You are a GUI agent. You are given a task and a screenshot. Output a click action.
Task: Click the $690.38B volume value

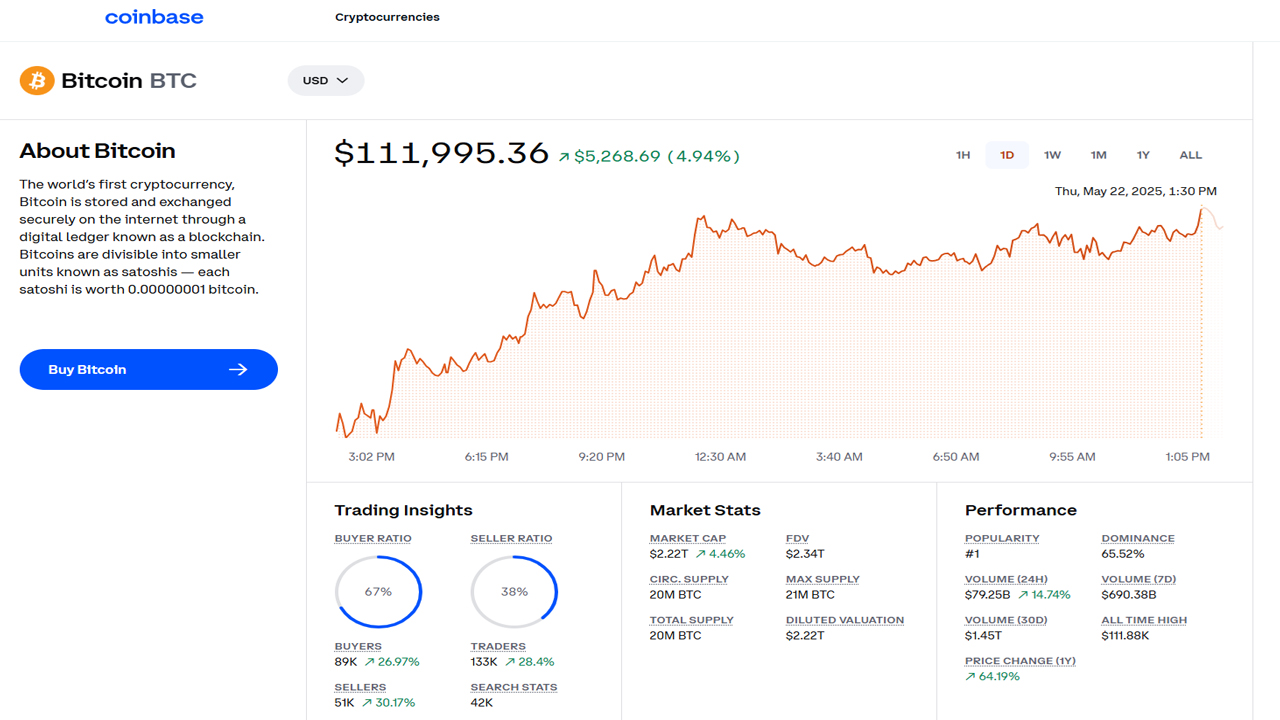[x=1129, y=595]
